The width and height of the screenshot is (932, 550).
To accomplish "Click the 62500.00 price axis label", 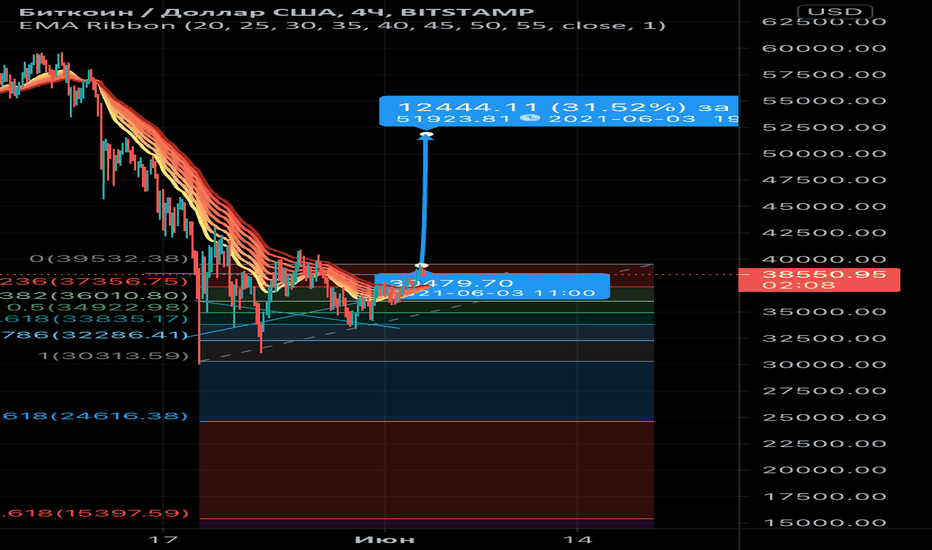I will click(824, 22).
